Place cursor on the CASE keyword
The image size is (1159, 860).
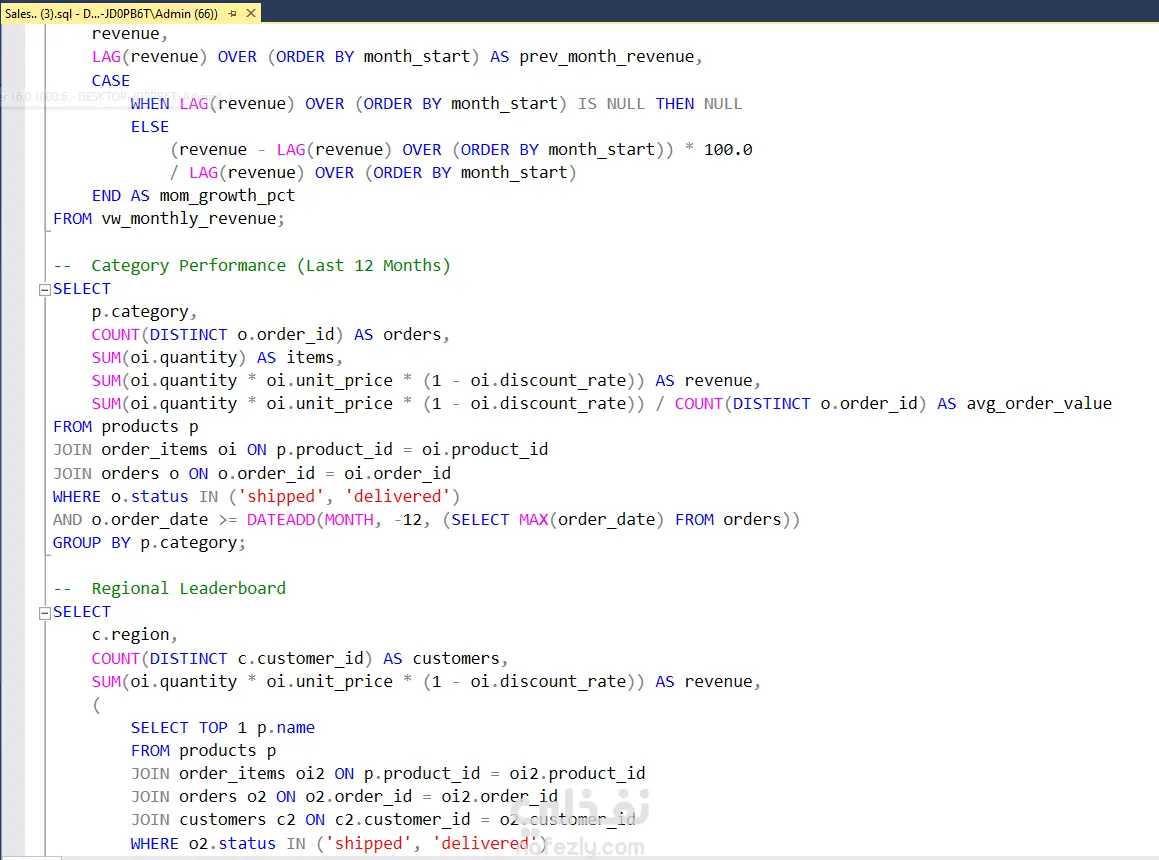[x=111, y=81]
